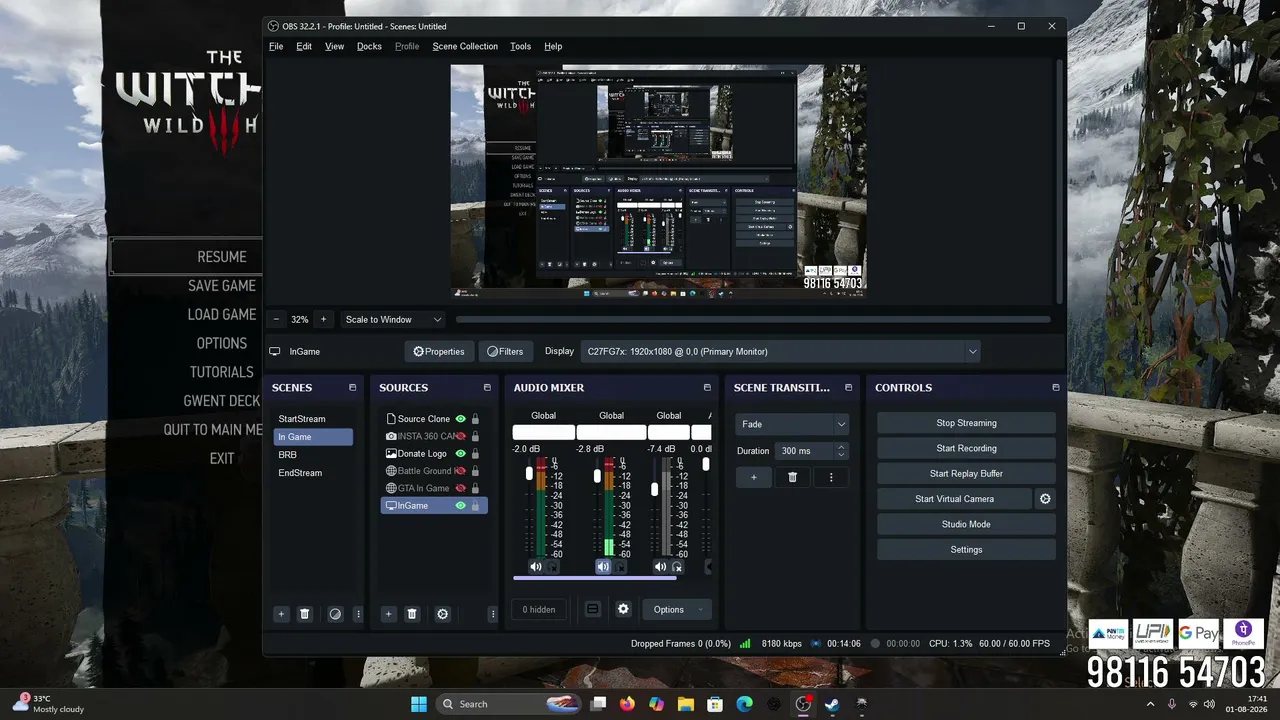Show the INSTA 360 CAM source
The image size is (1280, 720).
460,436
